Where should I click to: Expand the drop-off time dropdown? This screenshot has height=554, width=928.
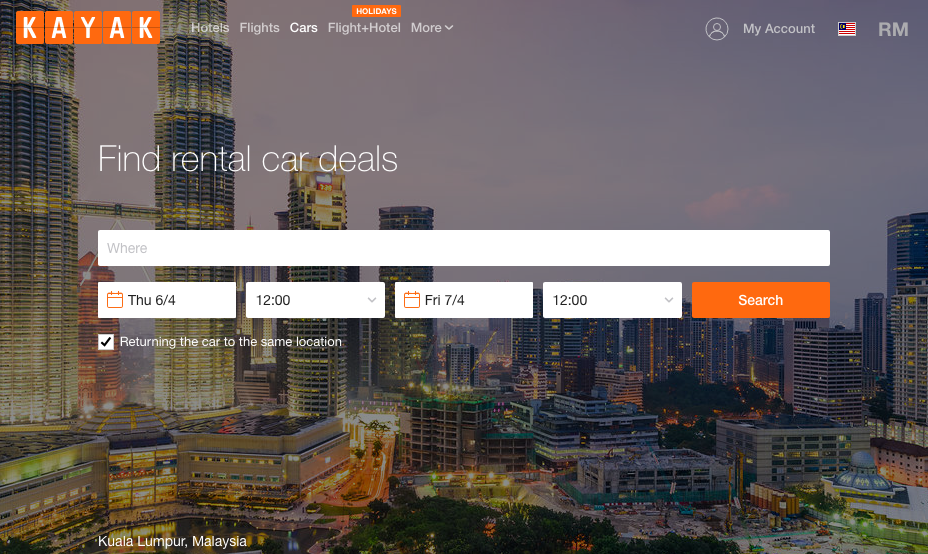pyautogui.click(x=613, y=300)
